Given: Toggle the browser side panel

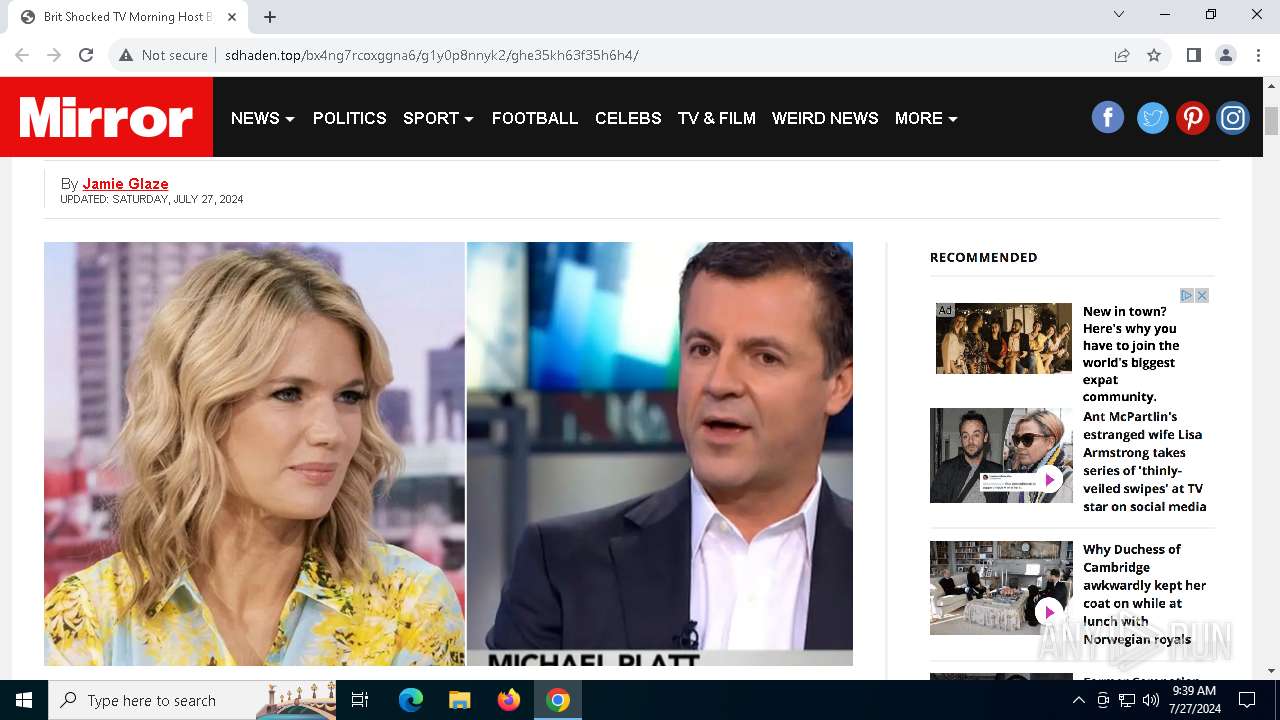Looking at the screenshot, I should click(1193, 55).
